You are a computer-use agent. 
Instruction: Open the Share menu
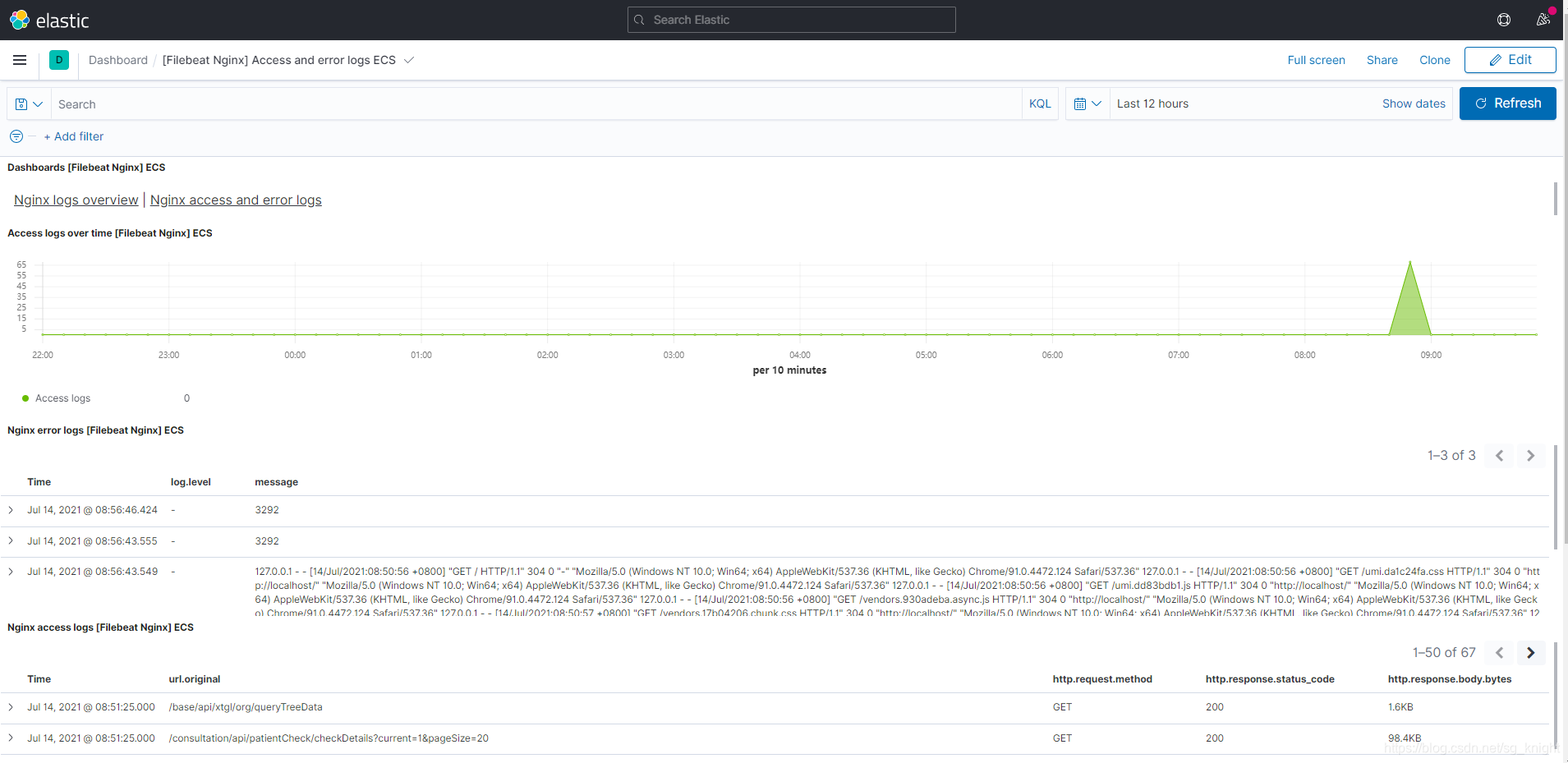(x=1382, y=60)
